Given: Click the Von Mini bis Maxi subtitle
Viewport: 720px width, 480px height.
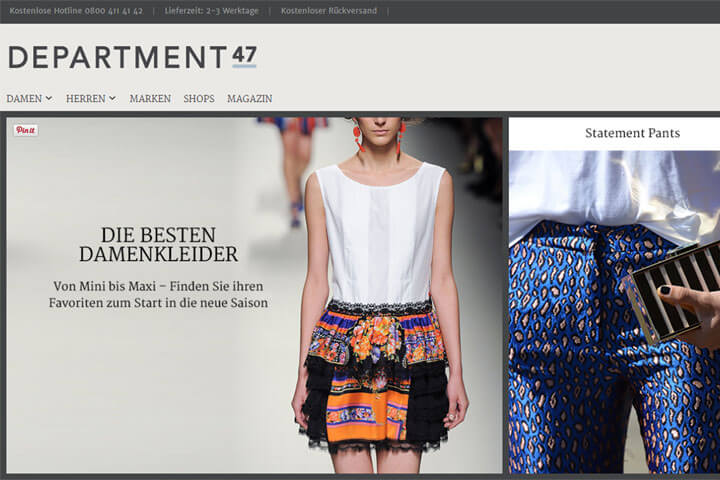Looking at the screenshot, I should click(160, 293).
